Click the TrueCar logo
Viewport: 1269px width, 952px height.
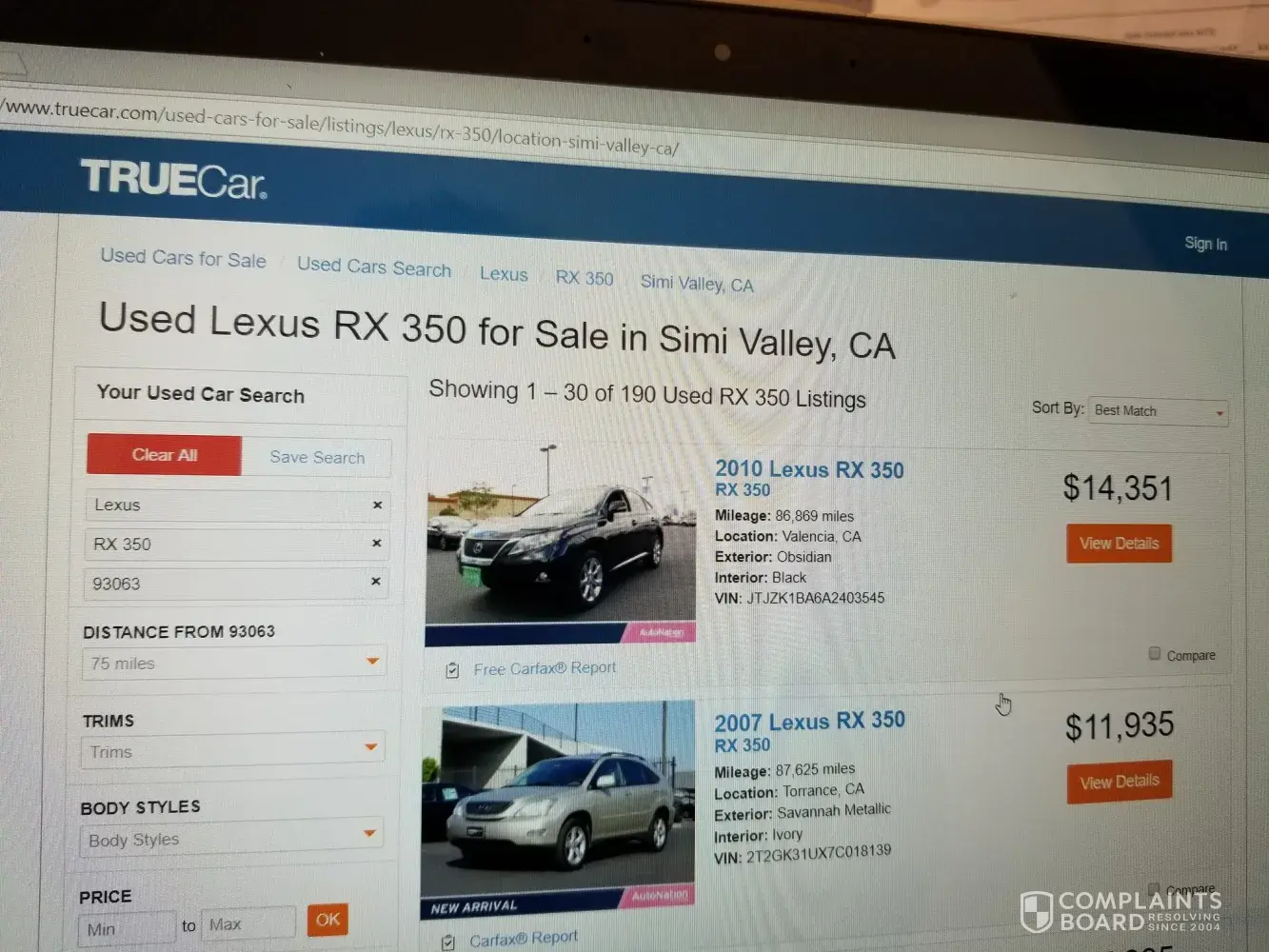(173, 179)
